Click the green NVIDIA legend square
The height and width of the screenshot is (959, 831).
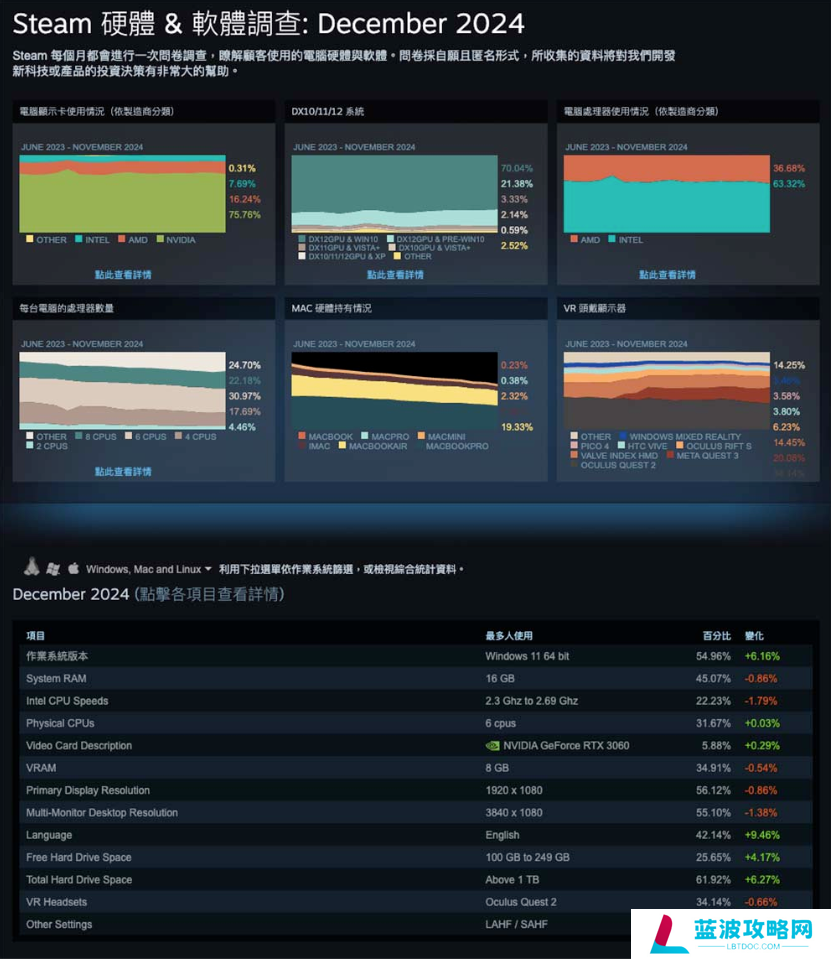tap(161, 240)
